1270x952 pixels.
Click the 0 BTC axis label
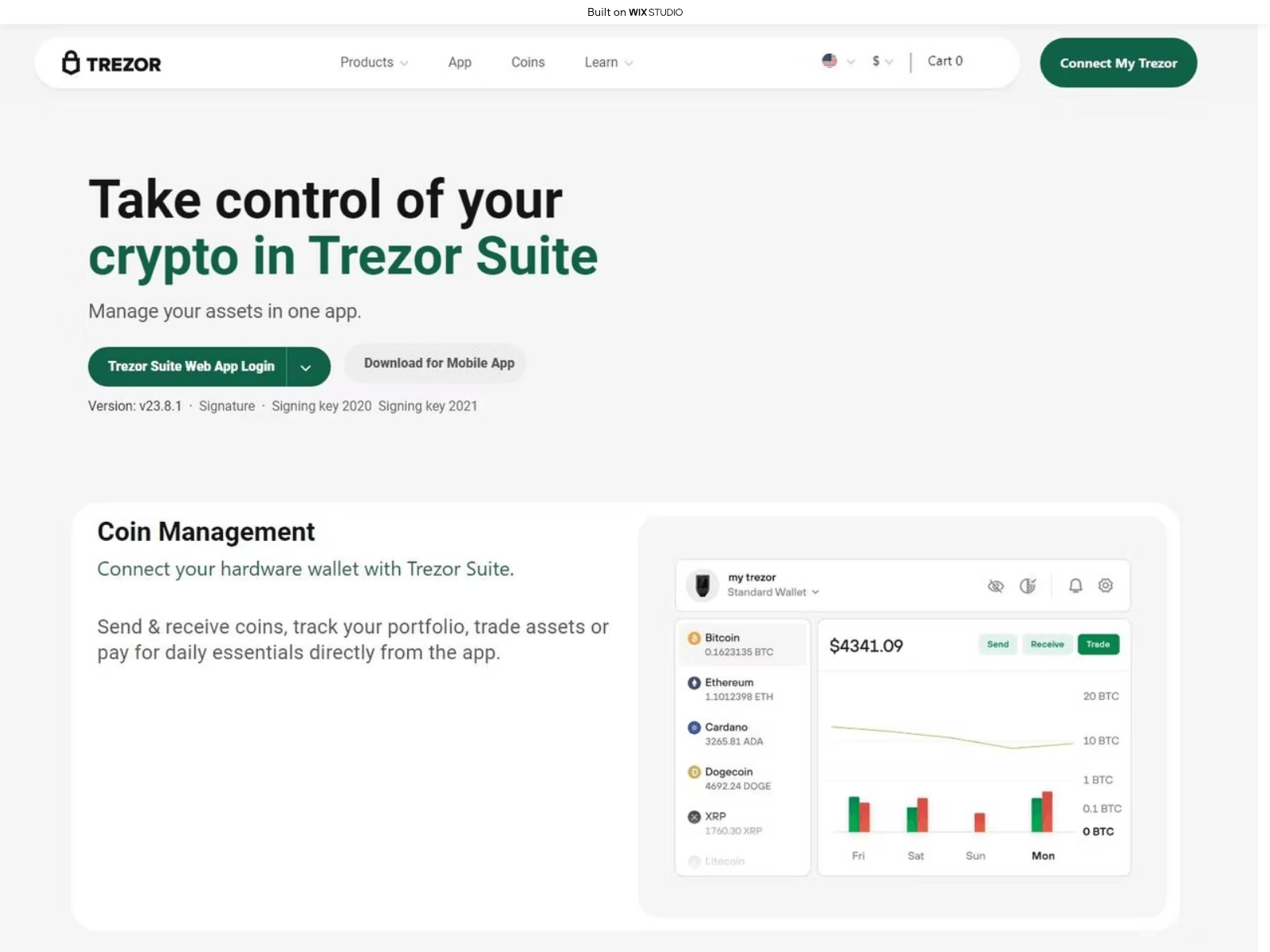pos(1098,831)
